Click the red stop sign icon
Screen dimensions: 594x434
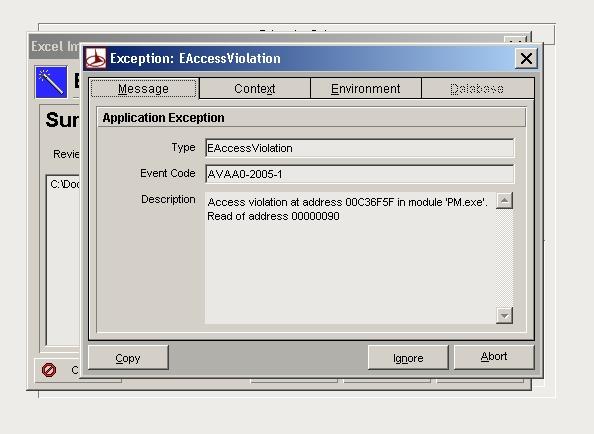click(49, 370)
